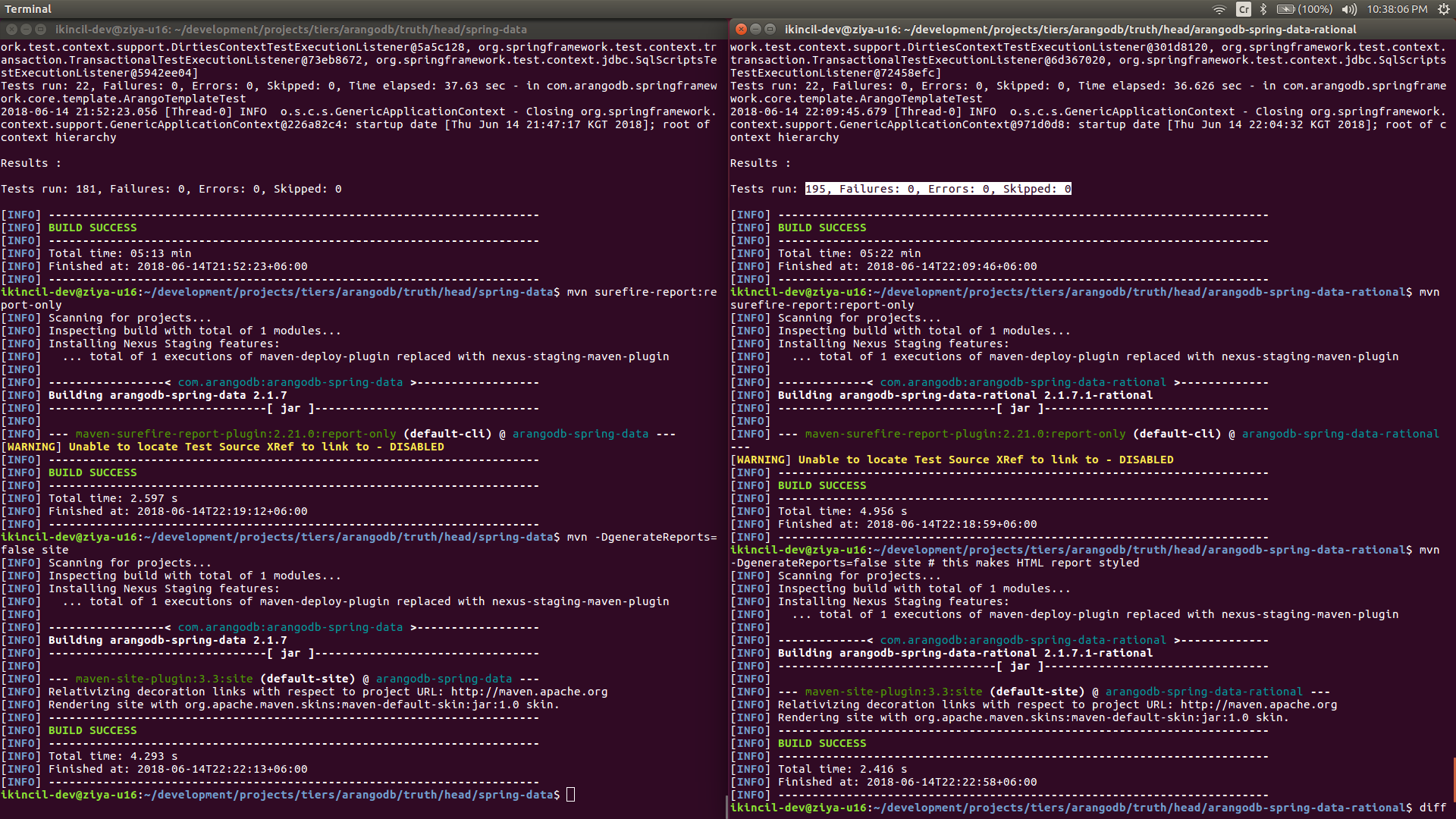
Task: Open the clock showing 10:38:06 PM
Action: click(x=1397, y=9)
